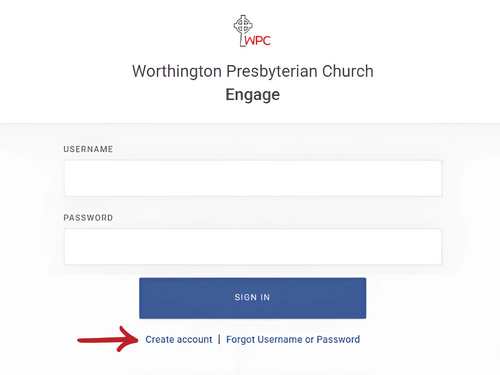The height and width of the screenshot is (375, 500).
Task: Click the red arrow pointing to Create account
Action: [108, 339]
